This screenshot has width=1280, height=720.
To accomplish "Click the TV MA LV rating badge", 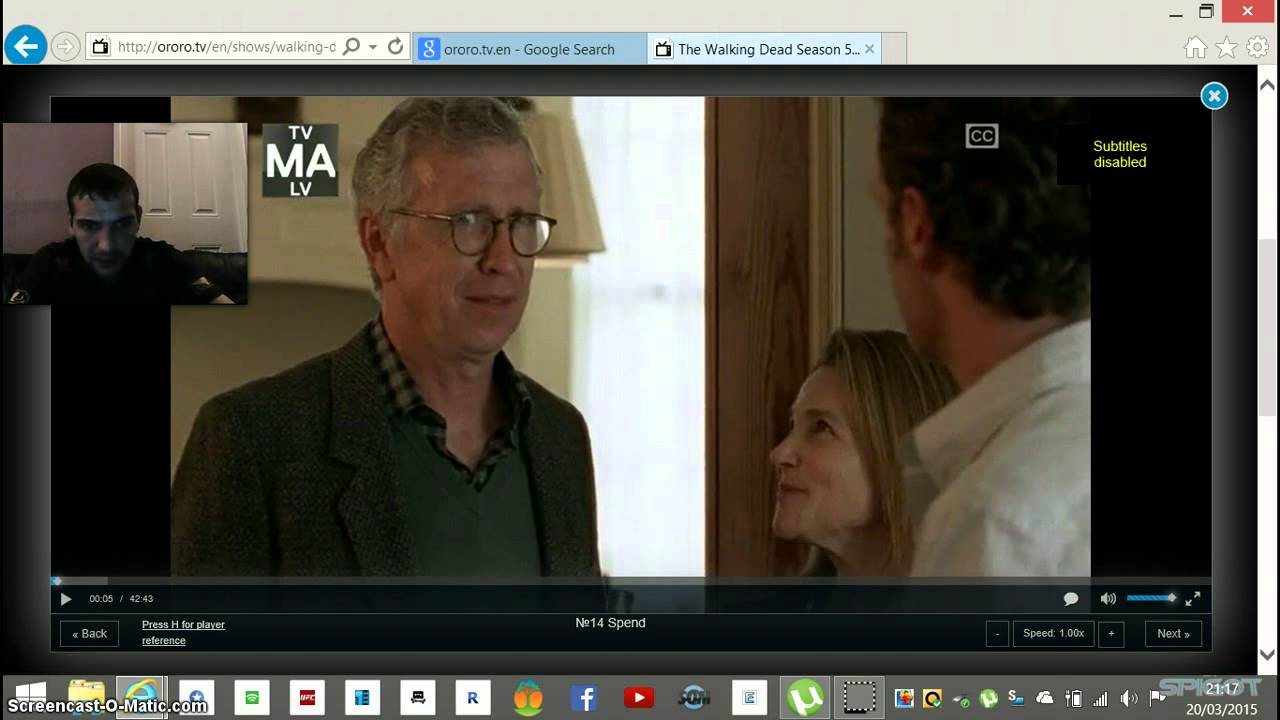I will coord(300,160).
